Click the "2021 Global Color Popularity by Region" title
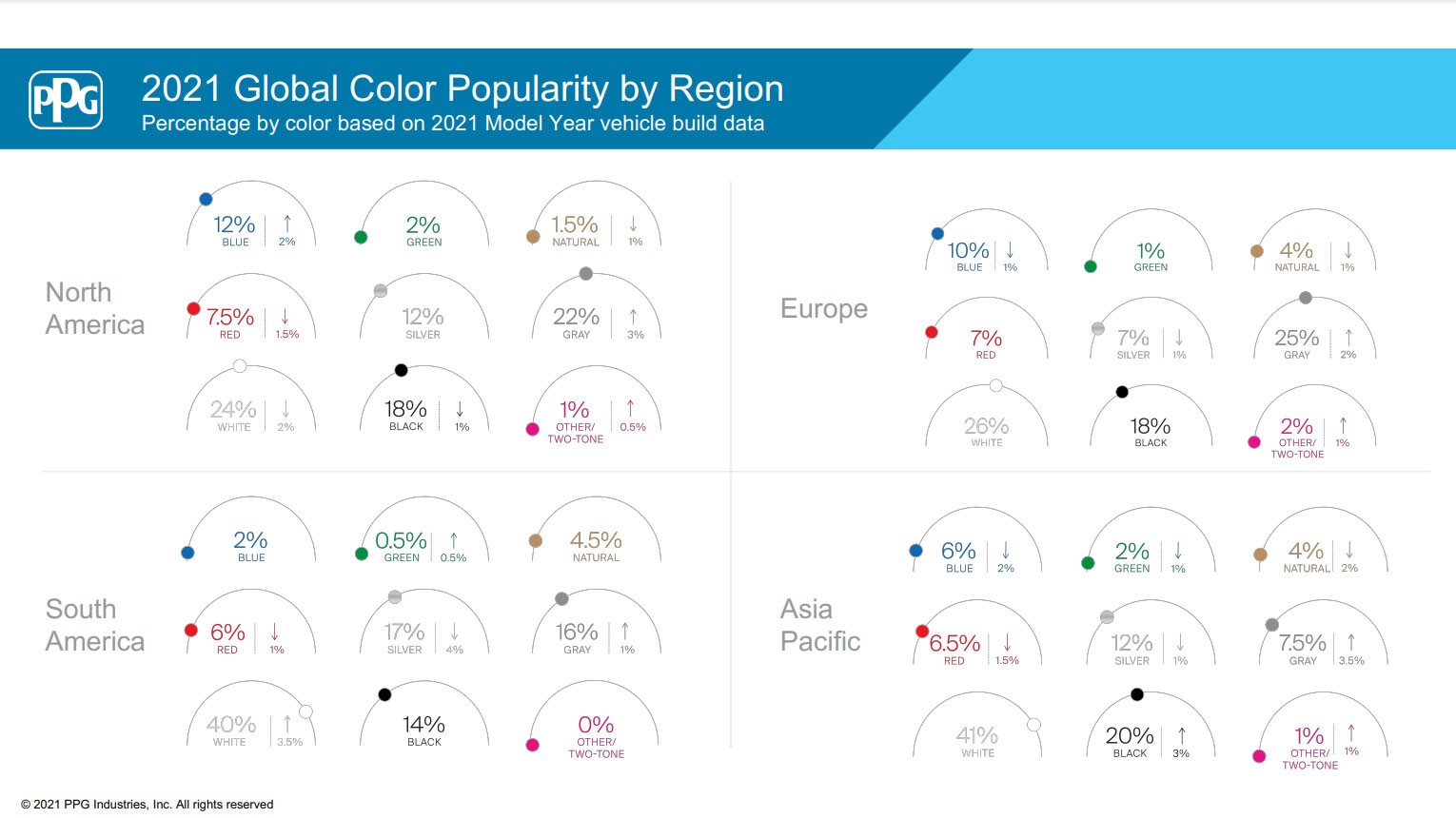Viewport: 1456px width, 818px height. point(462,88)
